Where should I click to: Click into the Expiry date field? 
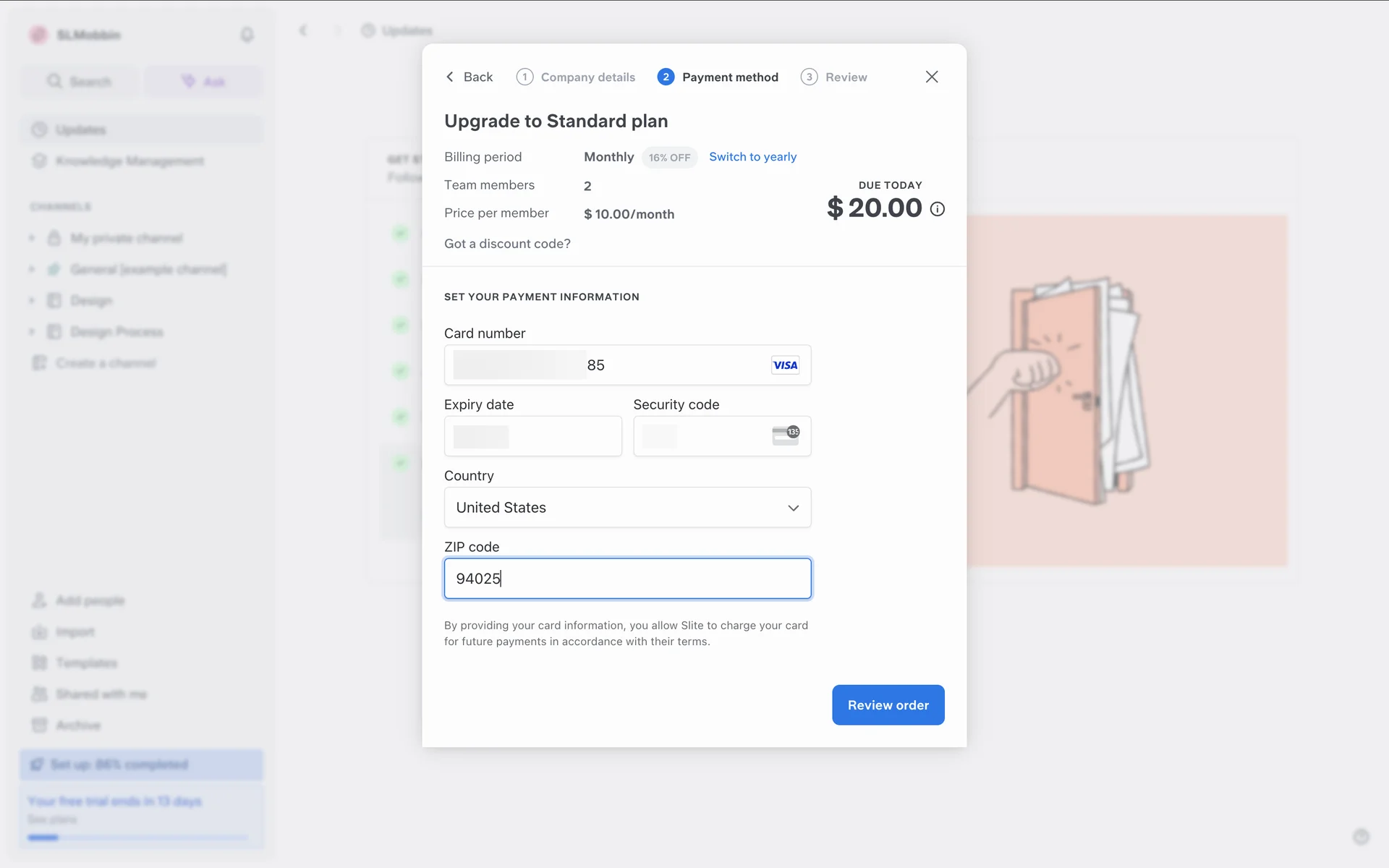532,436
